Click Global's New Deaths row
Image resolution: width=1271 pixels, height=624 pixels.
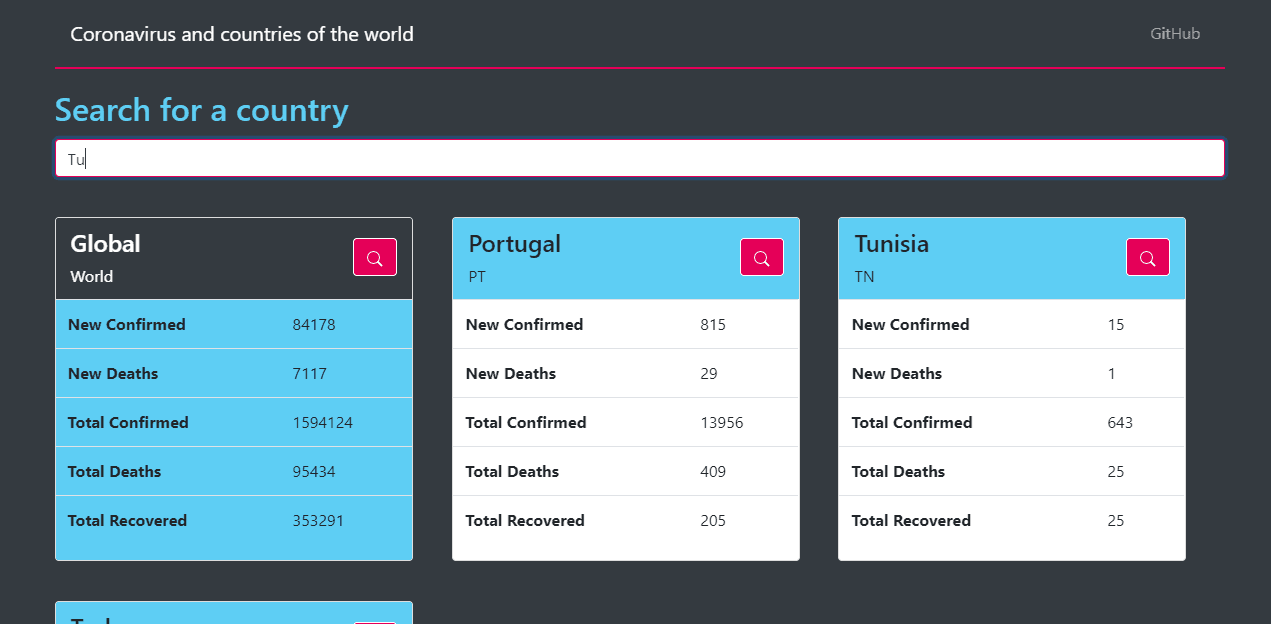(234, 373)
